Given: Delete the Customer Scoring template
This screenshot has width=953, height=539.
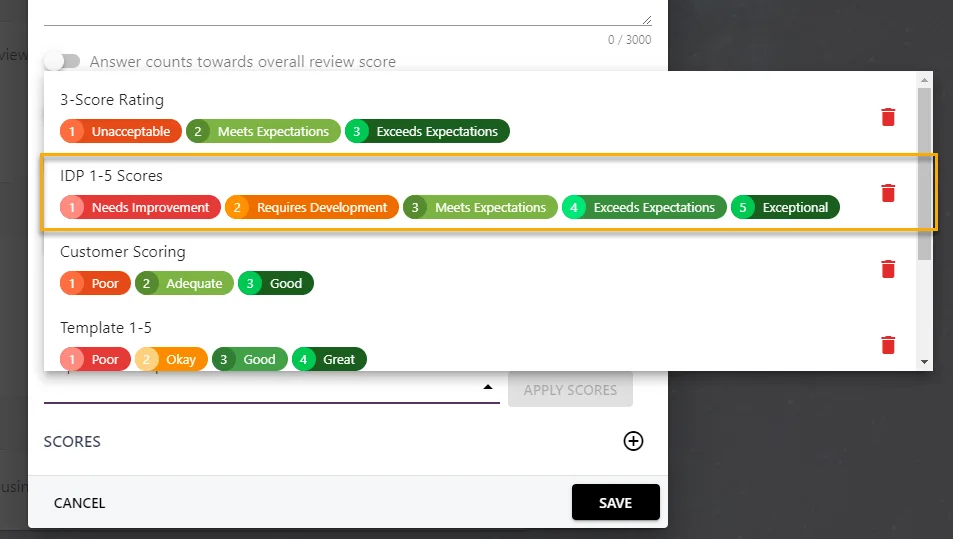Looking at the screenshot, I should point(888,269).
